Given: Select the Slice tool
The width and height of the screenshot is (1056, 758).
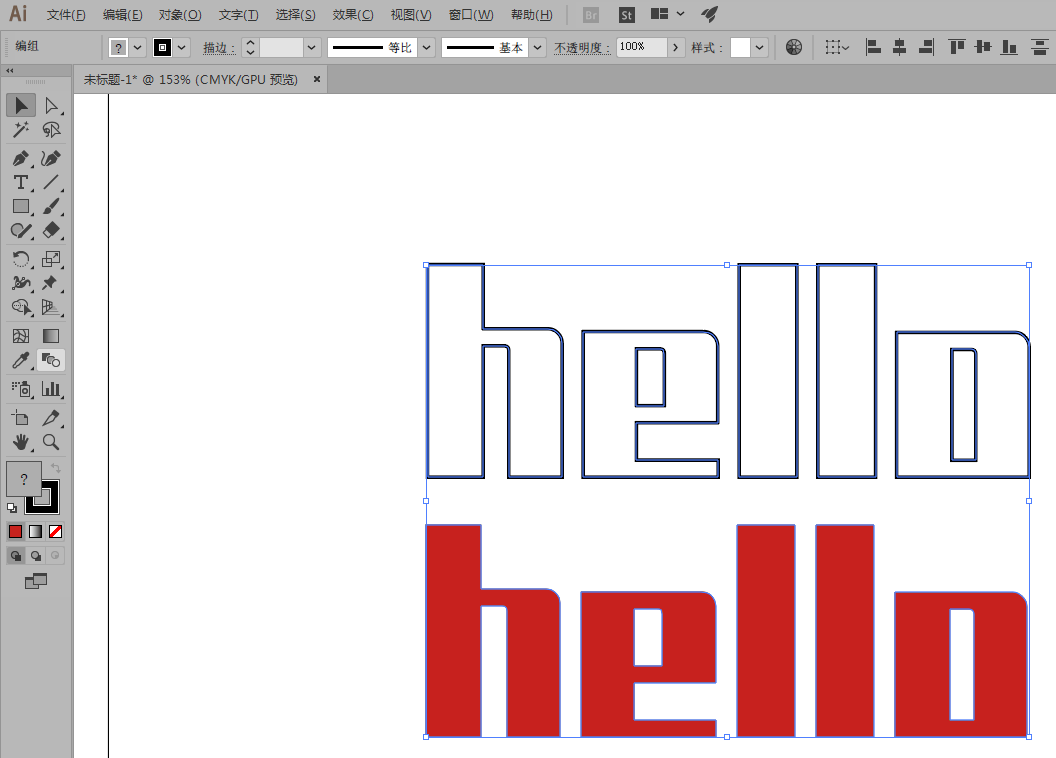Looking at the screenshot, I should click(51, 417).
